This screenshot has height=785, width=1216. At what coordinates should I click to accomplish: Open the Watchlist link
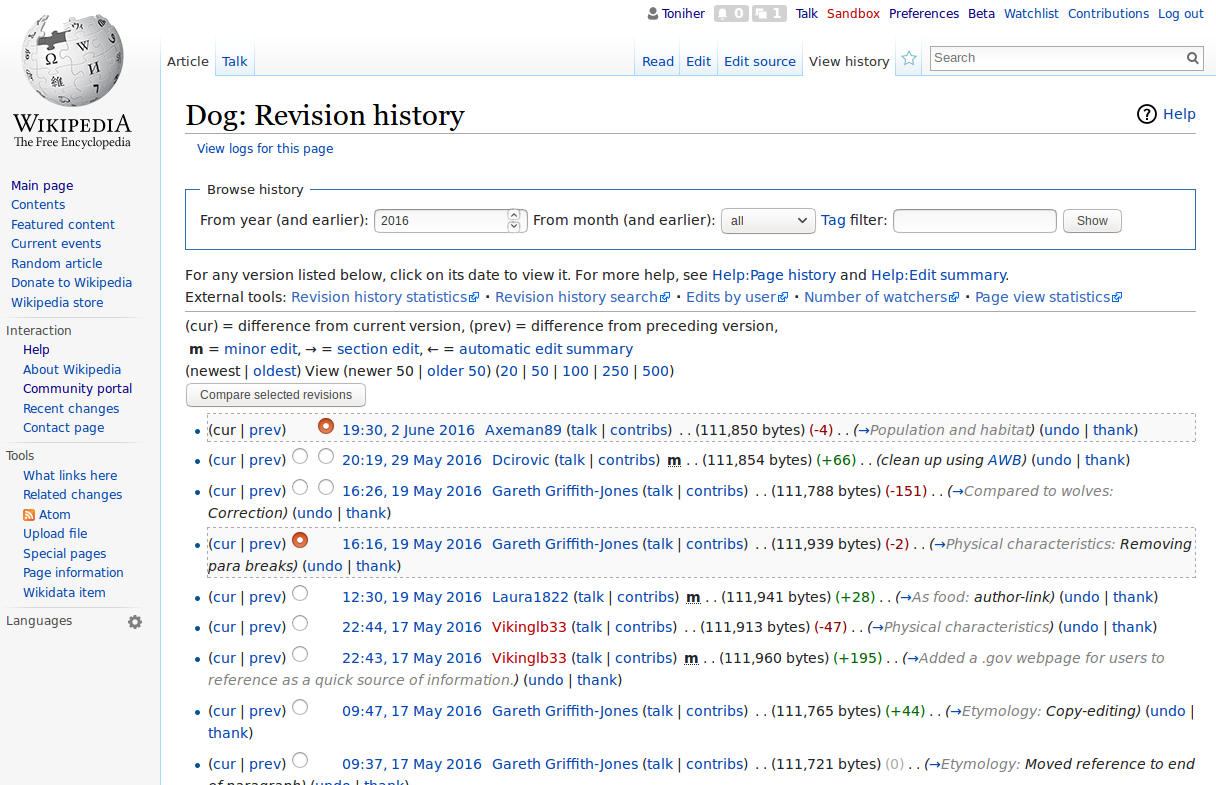click(x=1031, y=14)
